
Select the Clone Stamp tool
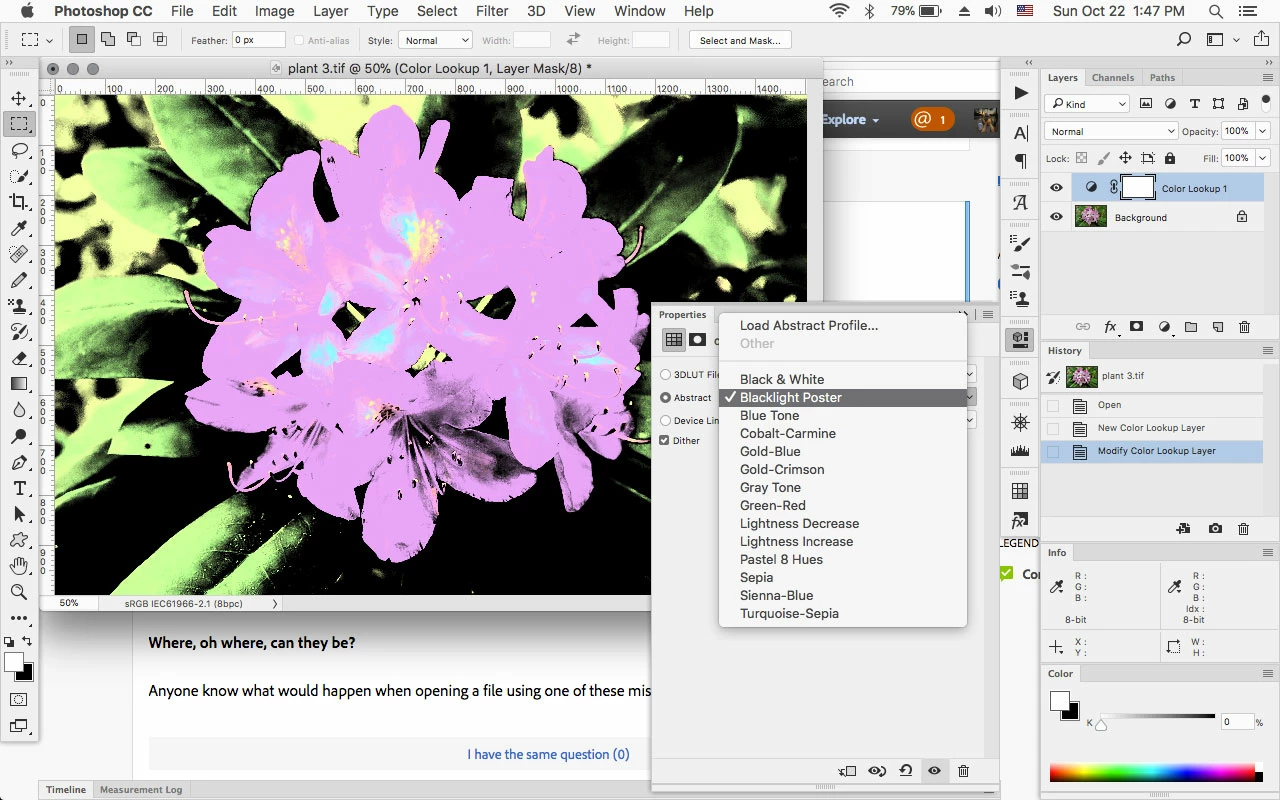pos(19,306)
